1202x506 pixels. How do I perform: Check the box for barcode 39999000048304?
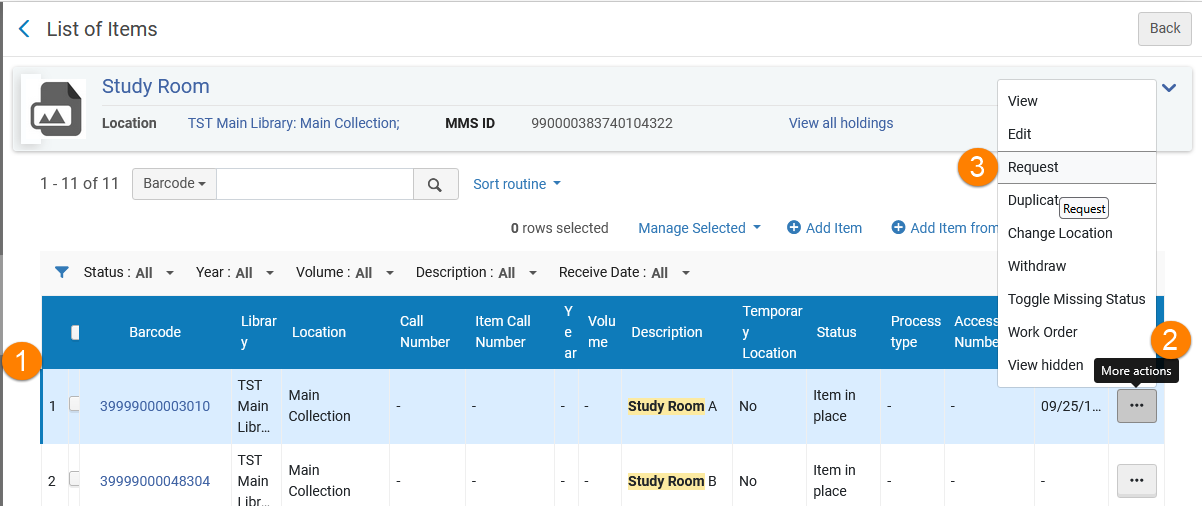(x=75, y=479)
